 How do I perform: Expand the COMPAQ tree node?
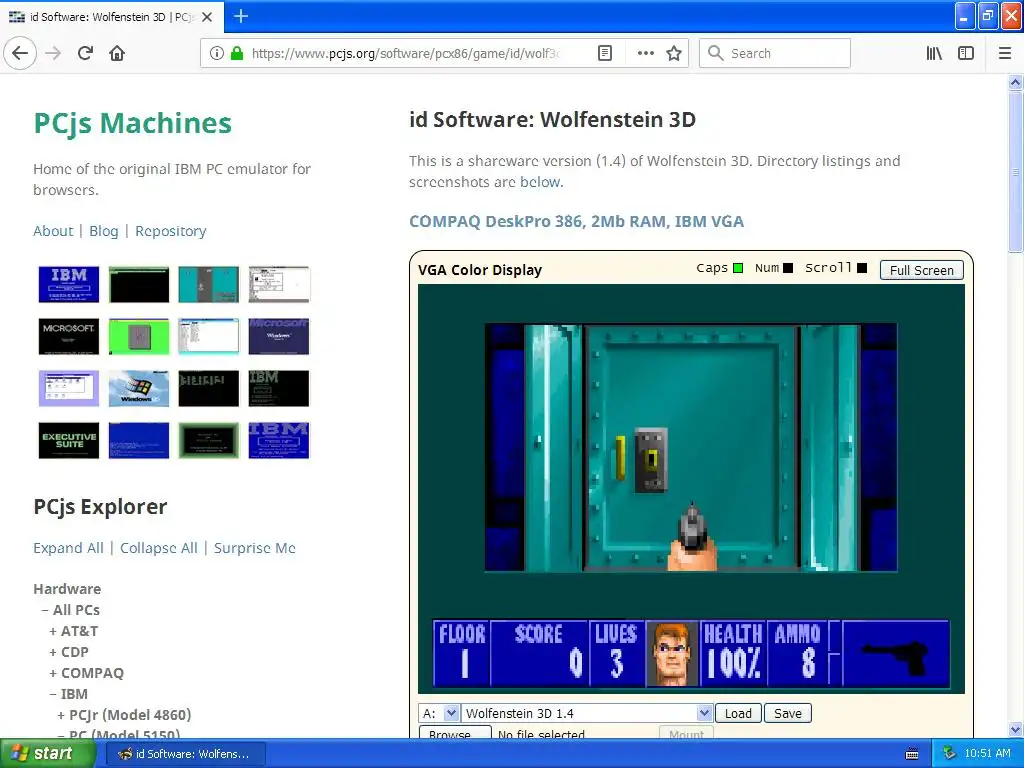coord(53,673)
